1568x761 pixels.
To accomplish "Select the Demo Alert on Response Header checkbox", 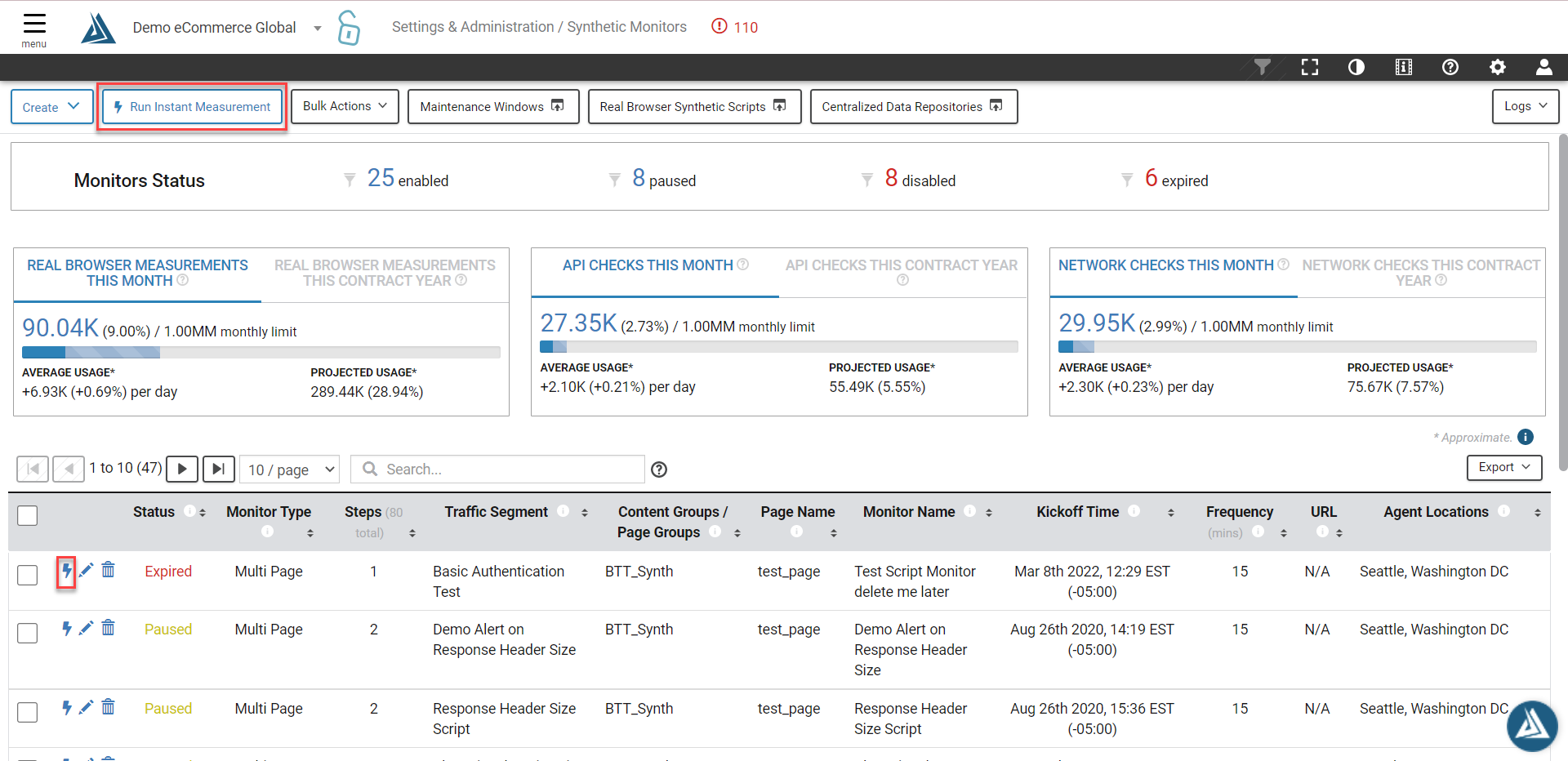I will click(x=28, y=633).
